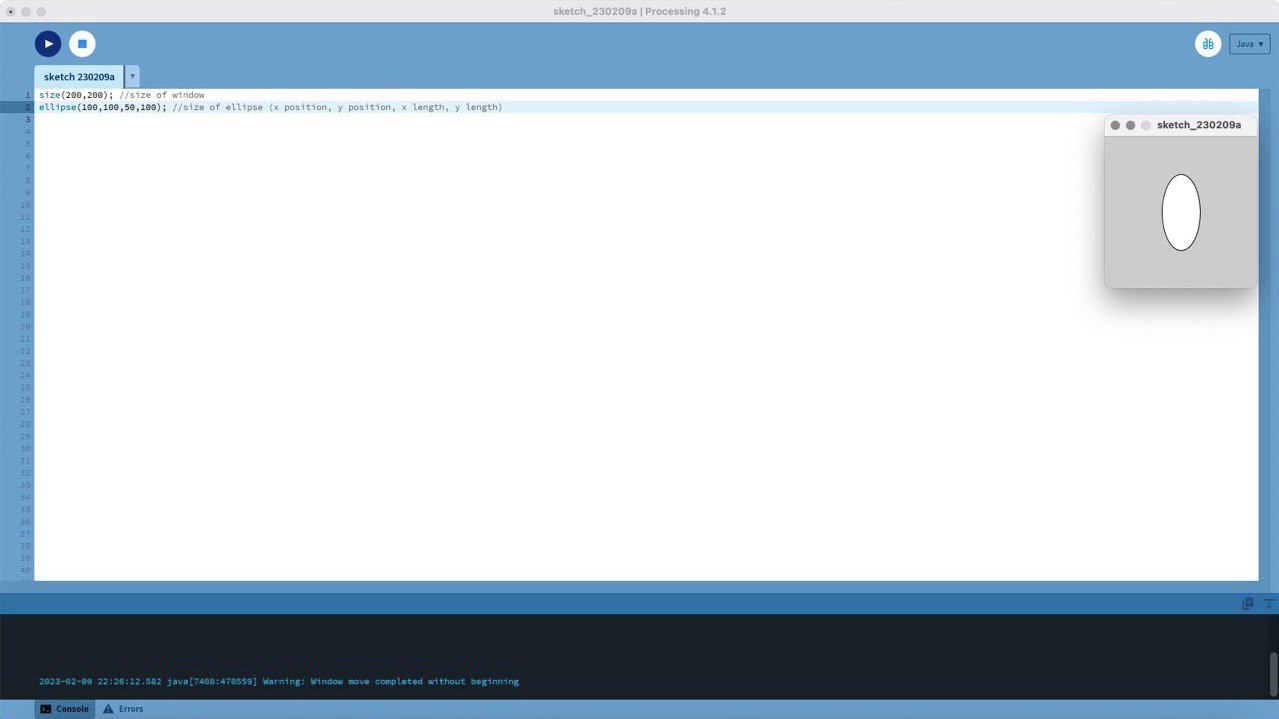This screenshot has width=1279, height=719.
Task: Close the sketch_230209a output window
Action: pos(1115,125)
